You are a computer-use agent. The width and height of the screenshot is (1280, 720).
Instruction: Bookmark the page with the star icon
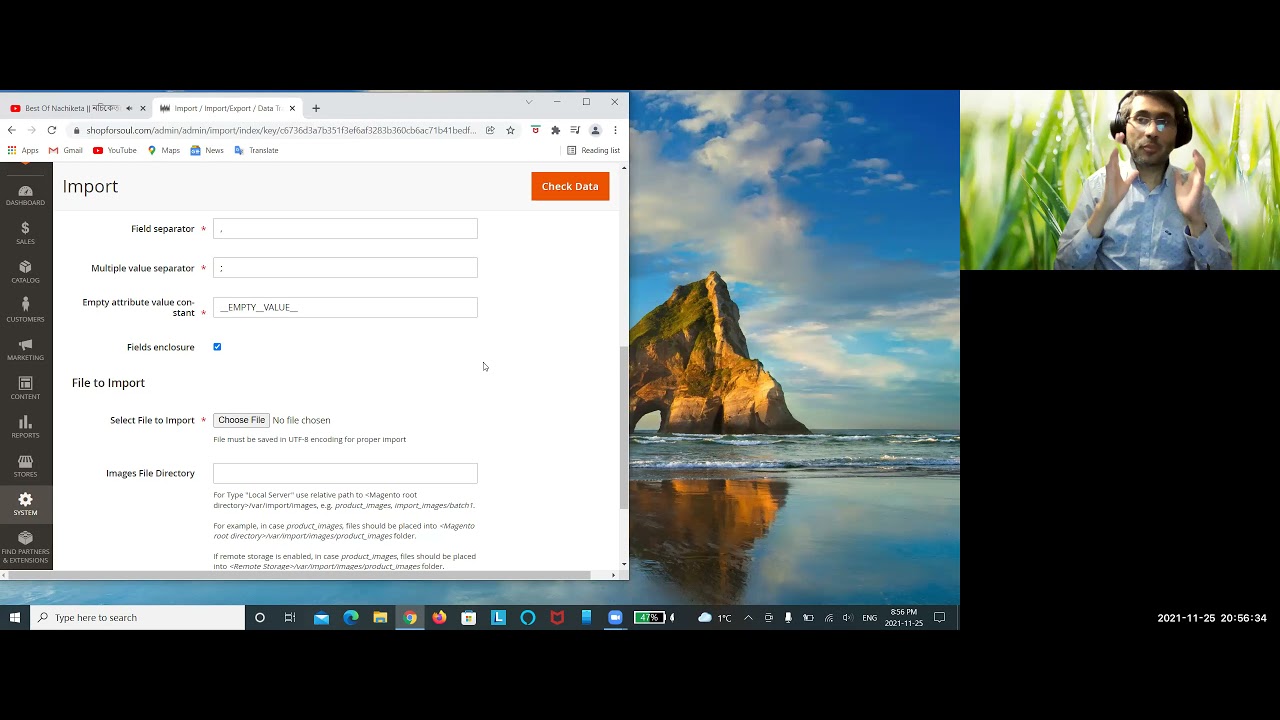click(510, 130)
